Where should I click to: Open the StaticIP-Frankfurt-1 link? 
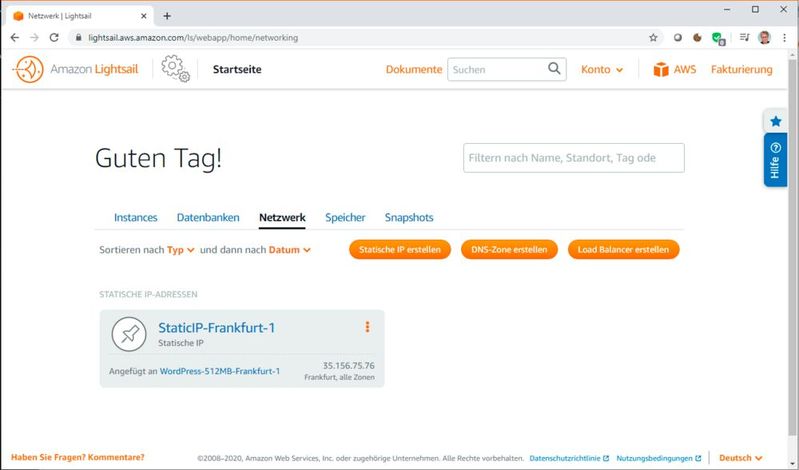[217, 328]
